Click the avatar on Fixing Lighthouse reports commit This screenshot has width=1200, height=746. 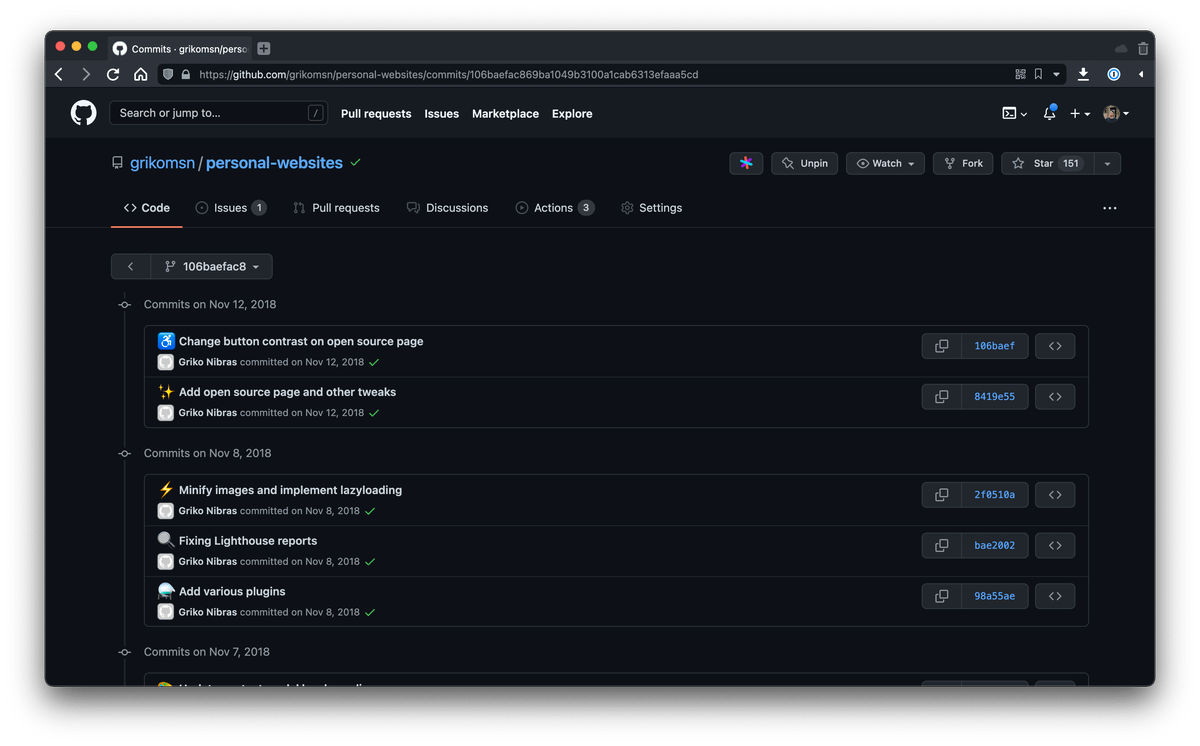click(x=166, y=561)
